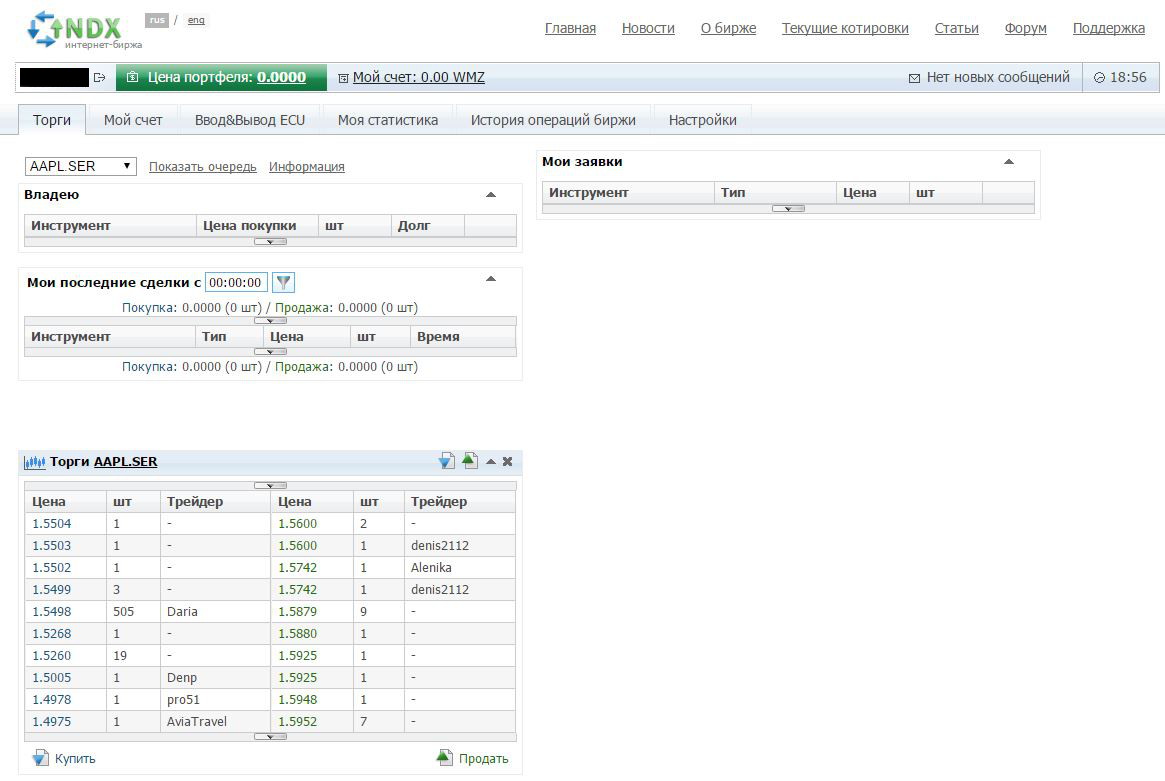Go to Главная in top navigation
1165x781 pixels.
point(570,28)
